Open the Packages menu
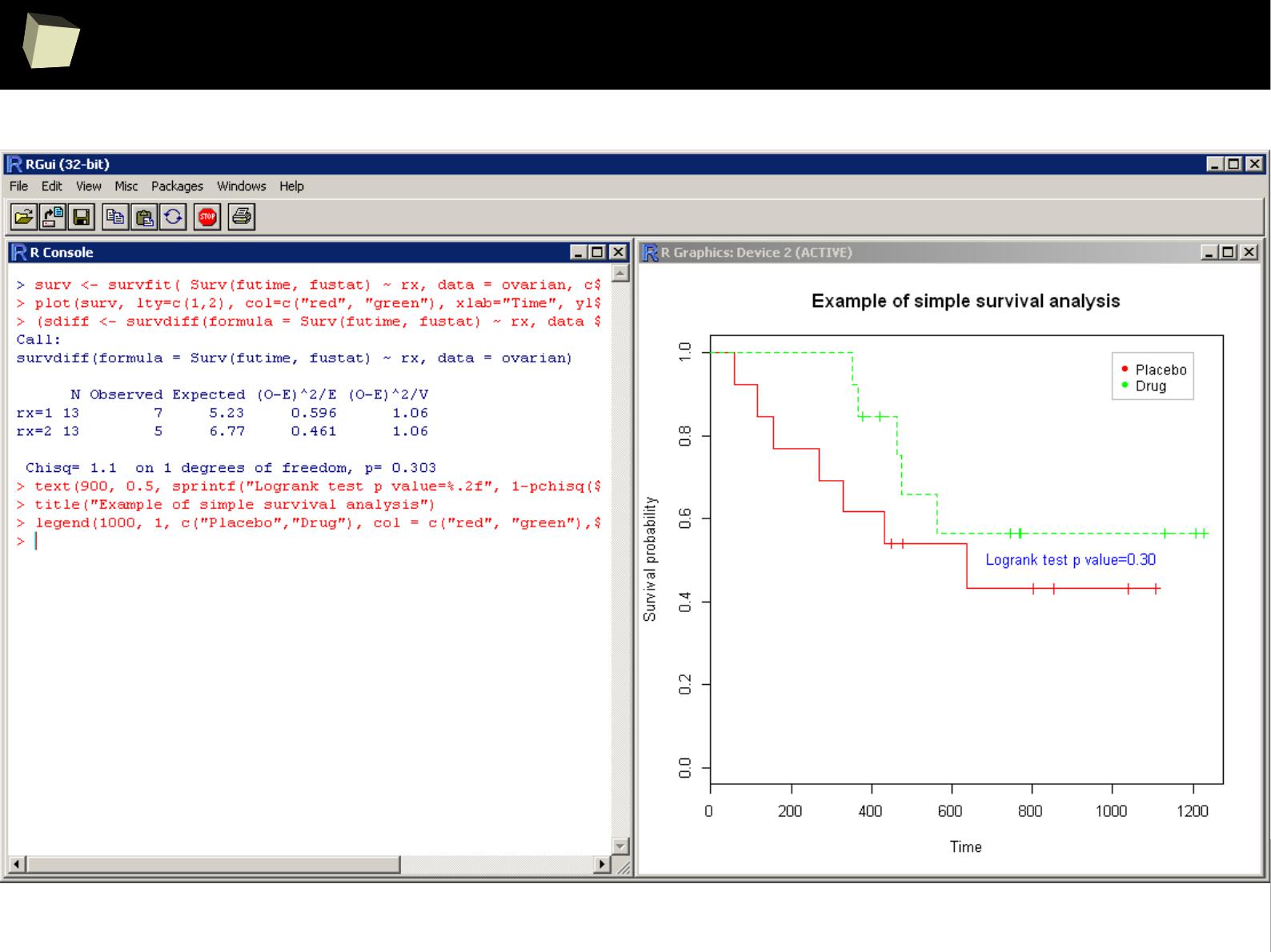 coord(177,186)
